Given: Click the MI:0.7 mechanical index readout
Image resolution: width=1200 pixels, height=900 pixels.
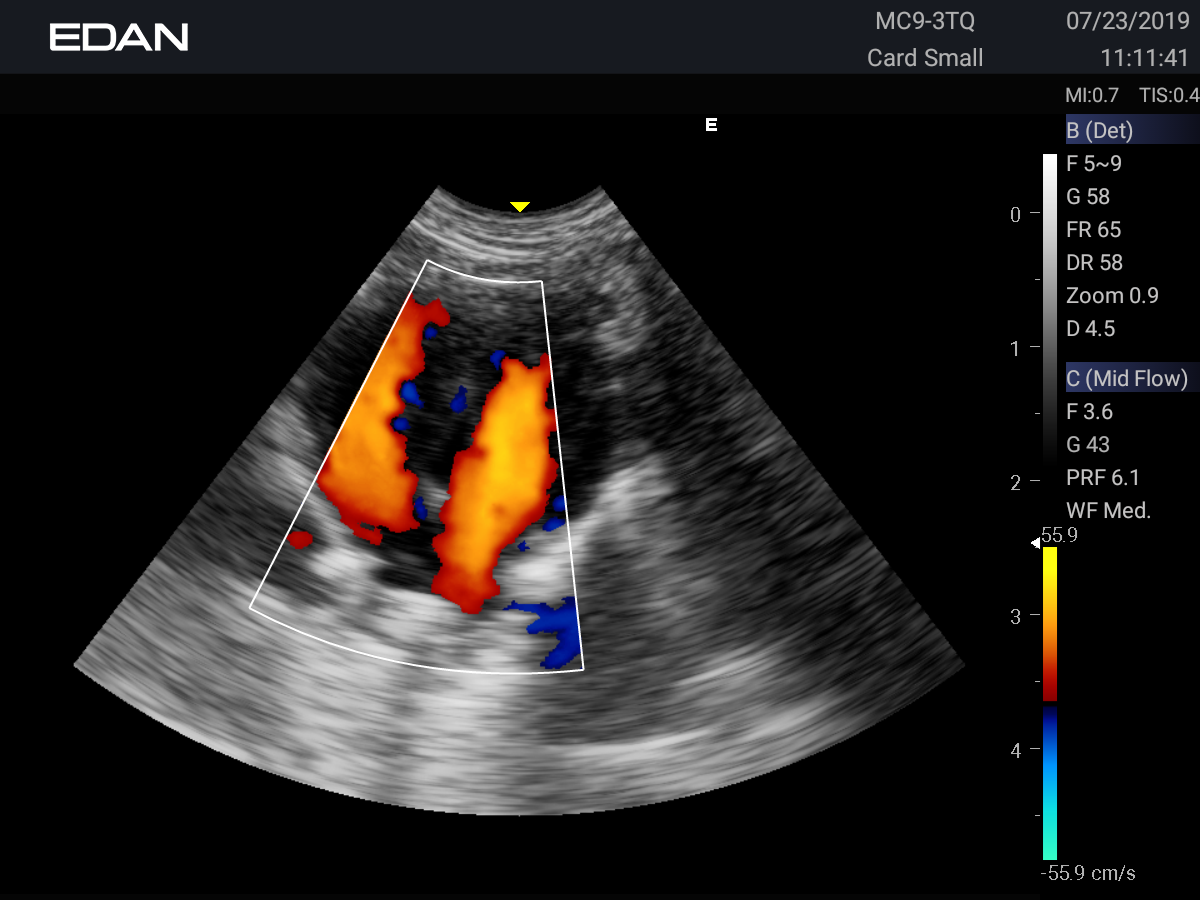Looking at the screenshot, I should pyautogui.click(x=1093, y=96).
